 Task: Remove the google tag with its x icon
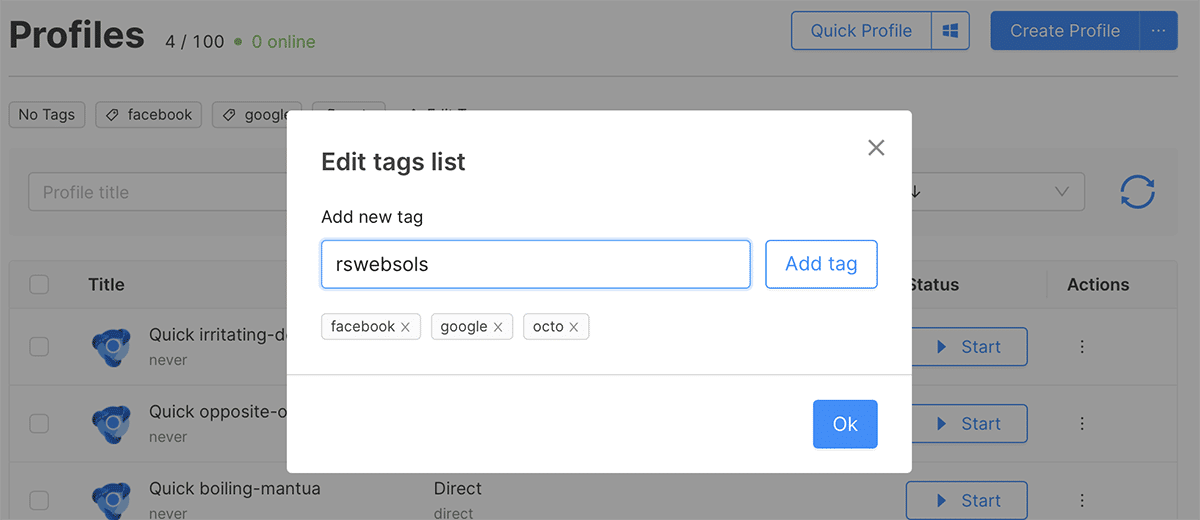pos(497,327)
